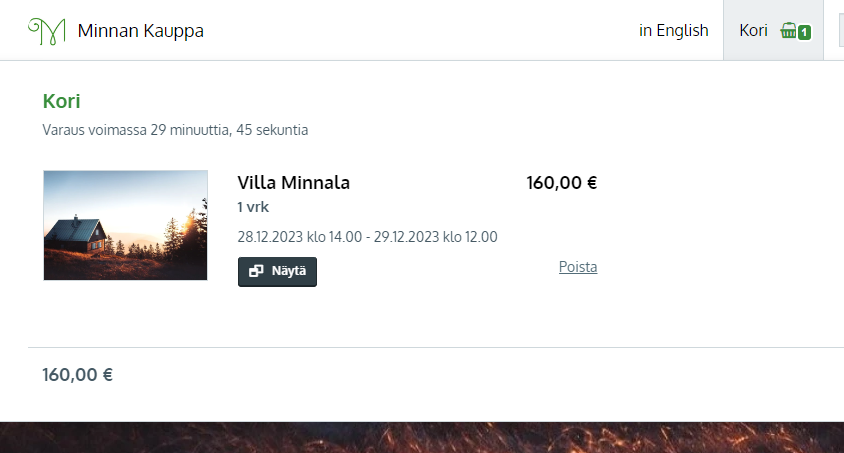844x453 pixels.
Task: Click the green M logo icon
Action: pos(47,31)
